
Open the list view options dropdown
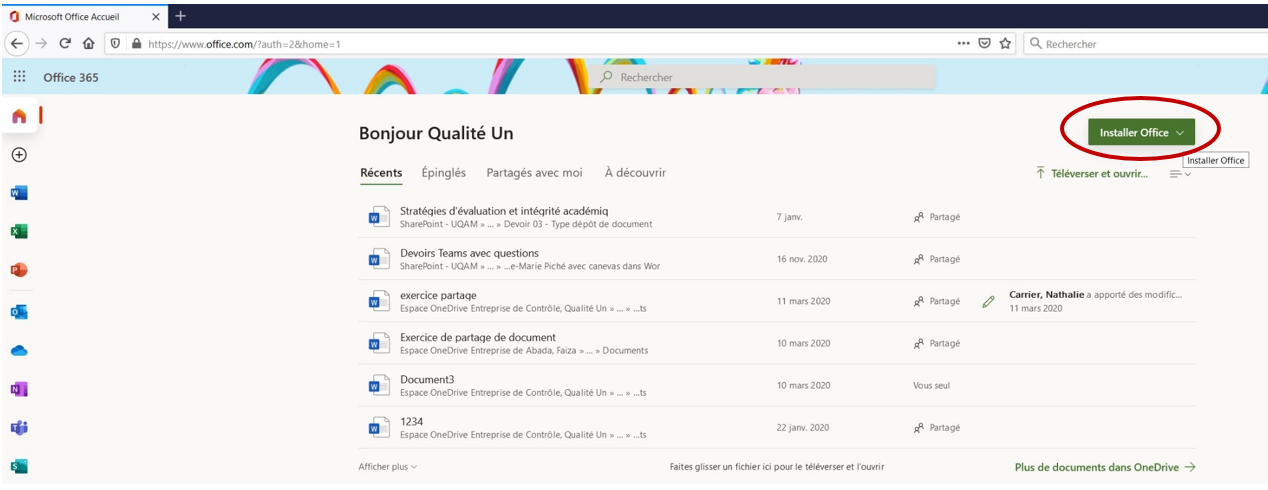coord(1180,174)
